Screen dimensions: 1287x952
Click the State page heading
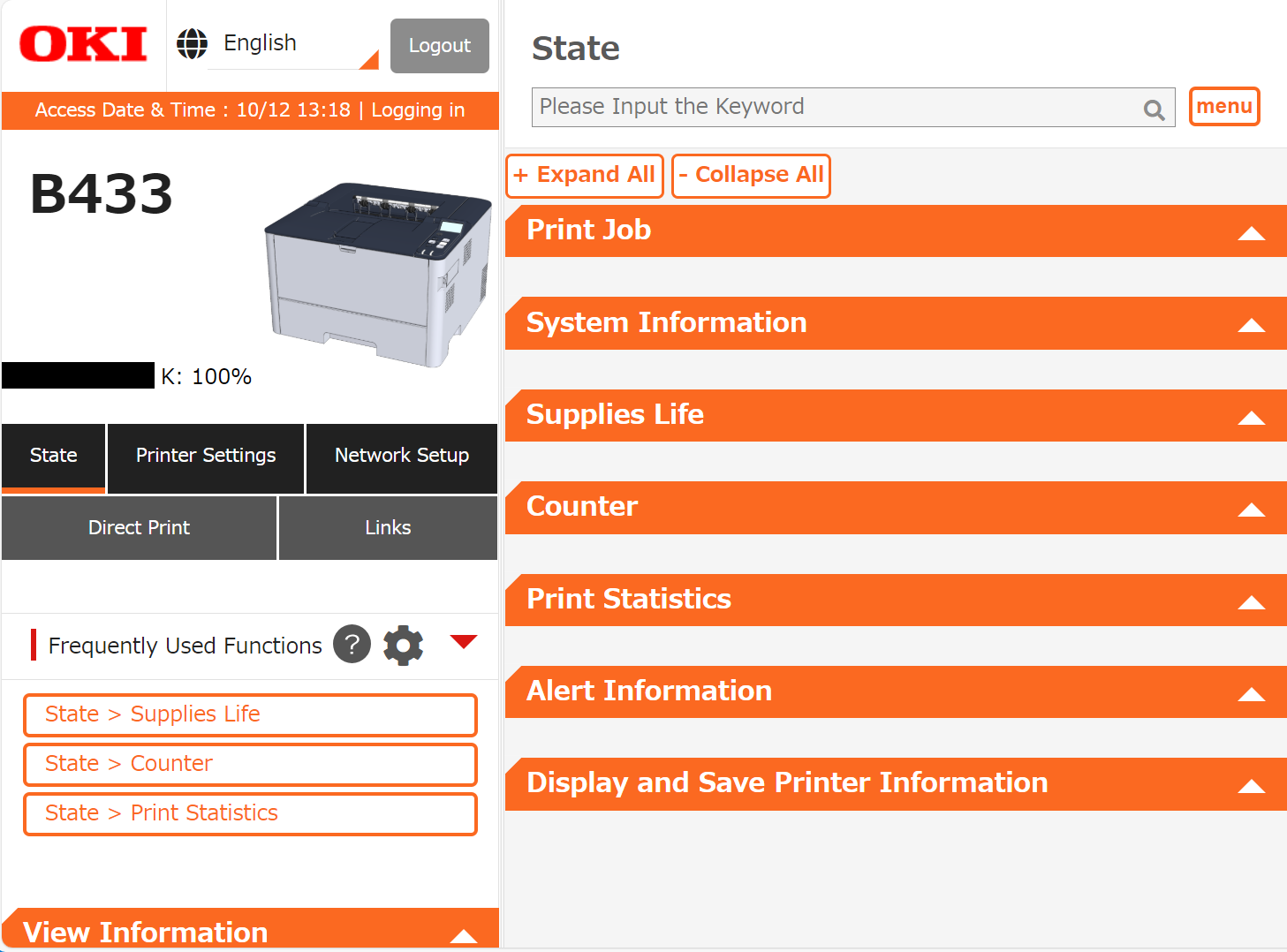[x=576, y=49]
